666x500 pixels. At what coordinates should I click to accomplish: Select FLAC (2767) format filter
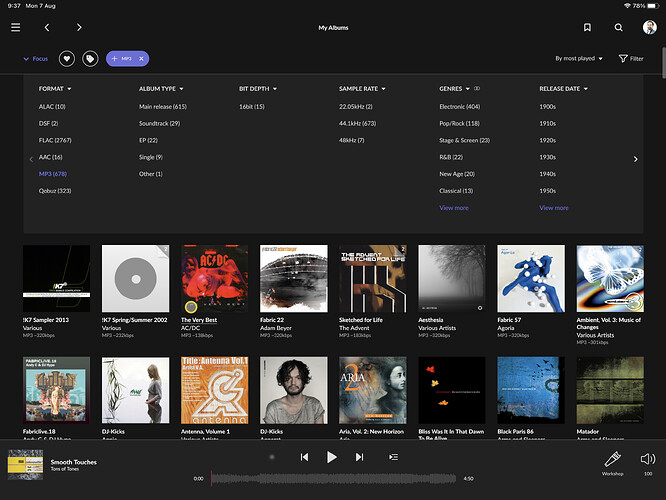(55, 140)
